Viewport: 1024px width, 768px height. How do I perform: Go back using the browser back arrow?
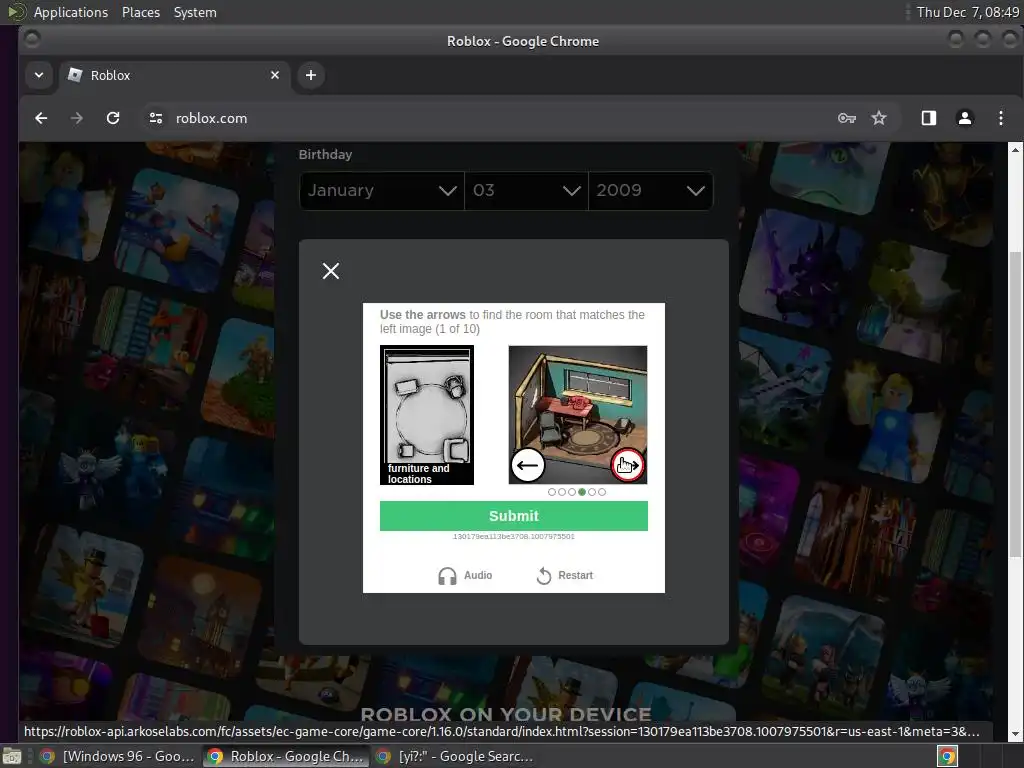click(41, 118)
